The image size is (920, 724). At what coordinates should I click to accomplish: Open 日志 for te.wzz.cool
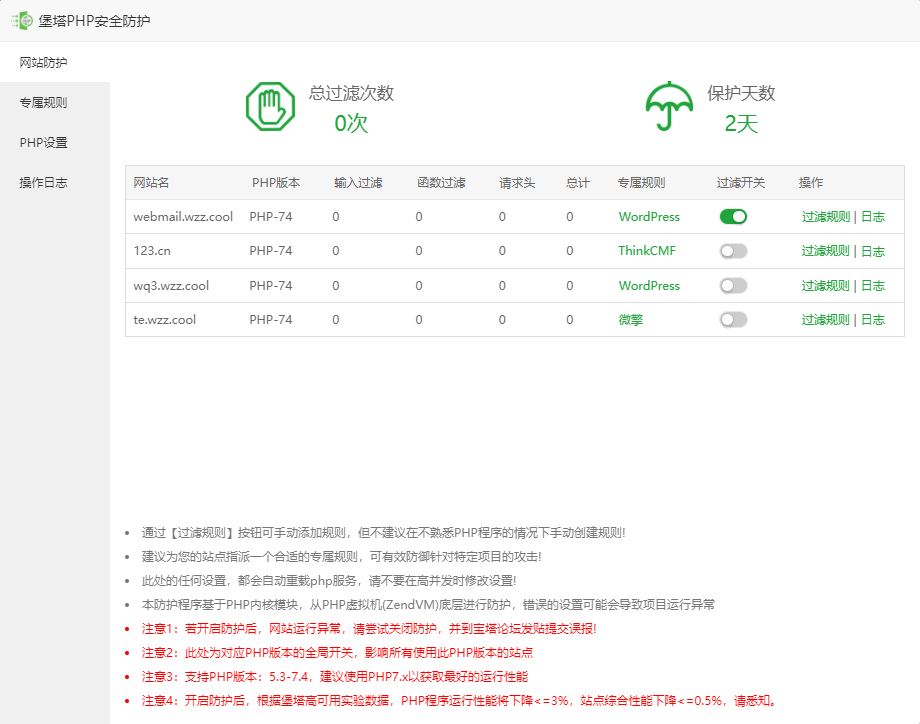[x=872, y=320]
